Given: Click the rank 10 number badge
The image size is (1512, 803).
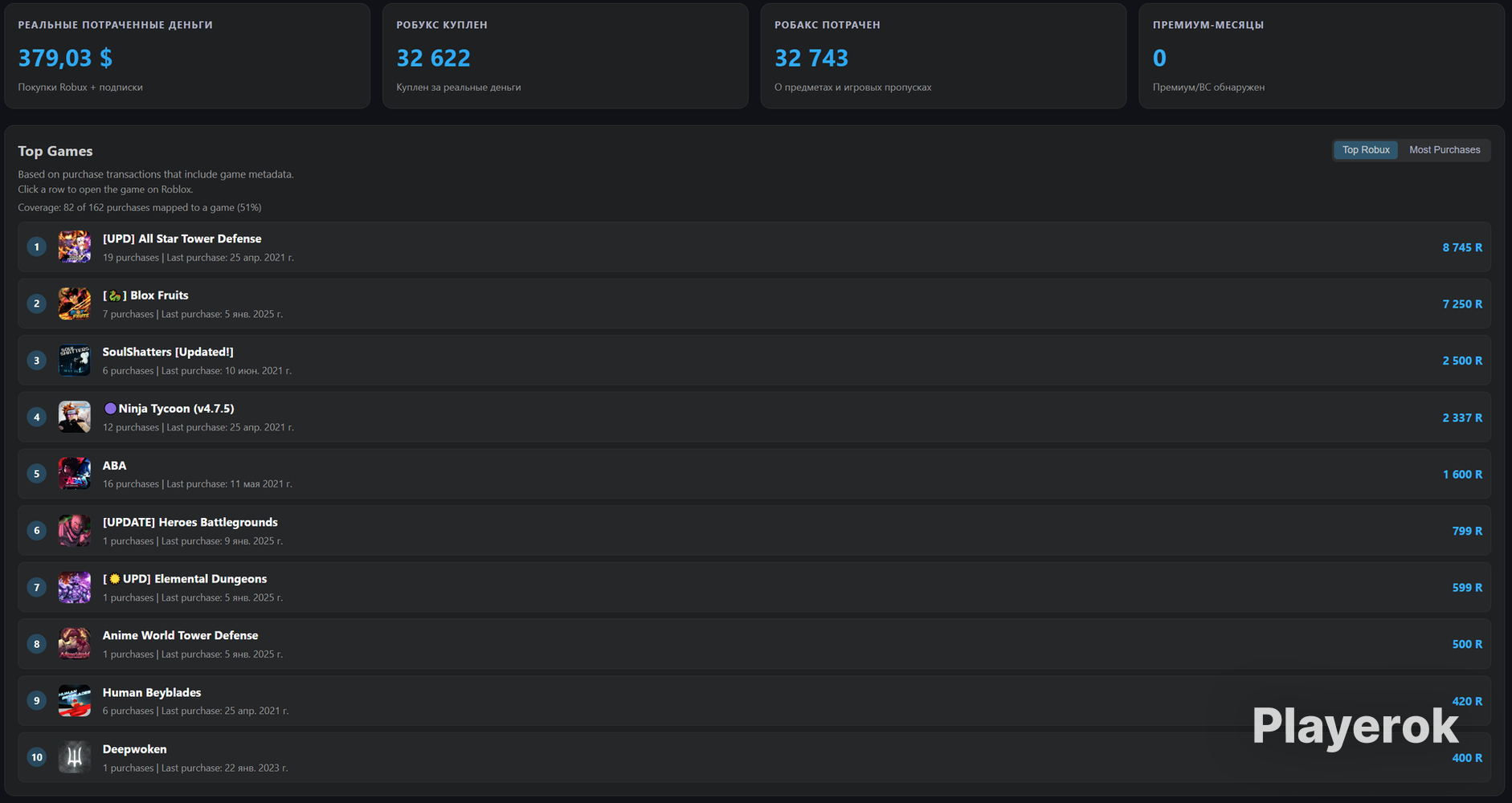Looking at the screenshot, I should click(x=36, y=757).
